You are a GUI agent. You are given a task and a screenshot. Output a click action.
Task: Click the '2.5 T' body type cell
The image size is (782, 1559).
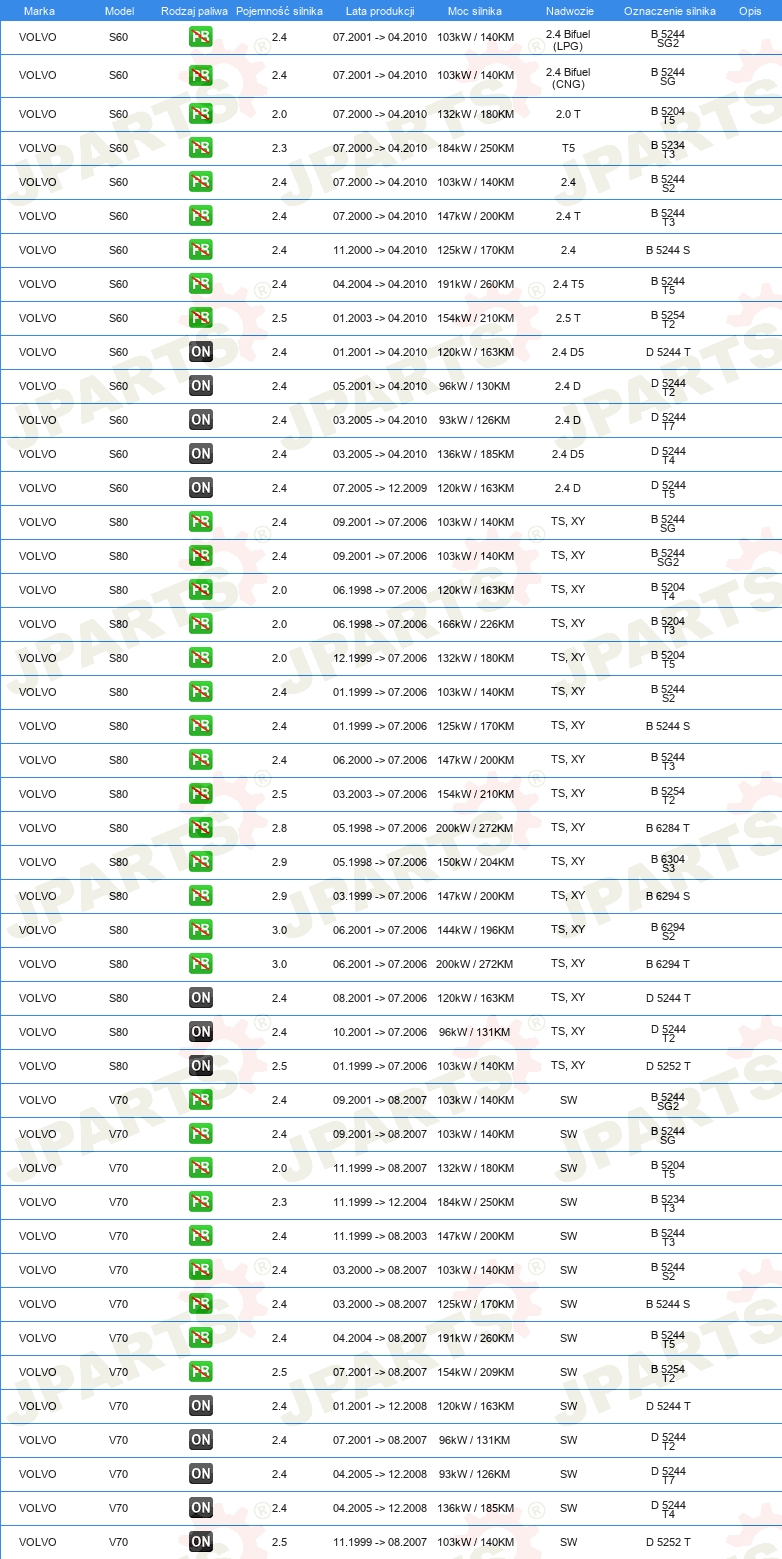(x=568, y=318)
